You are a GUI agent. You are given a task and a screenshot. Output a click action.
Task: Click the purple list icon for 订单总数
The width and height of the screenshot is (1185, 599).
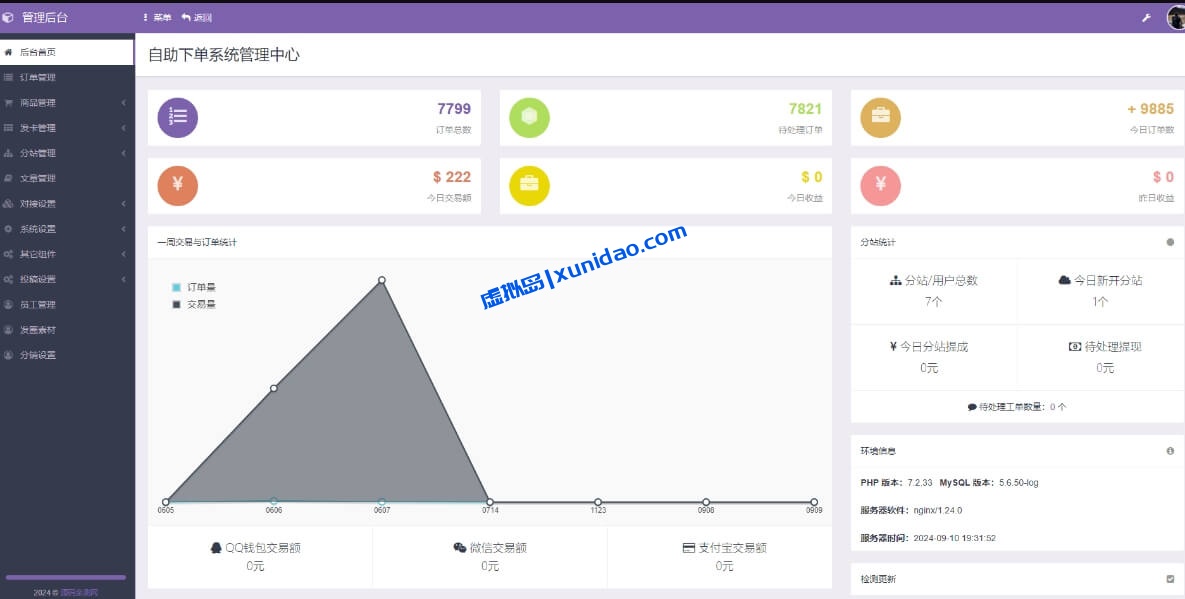point(178,118)
